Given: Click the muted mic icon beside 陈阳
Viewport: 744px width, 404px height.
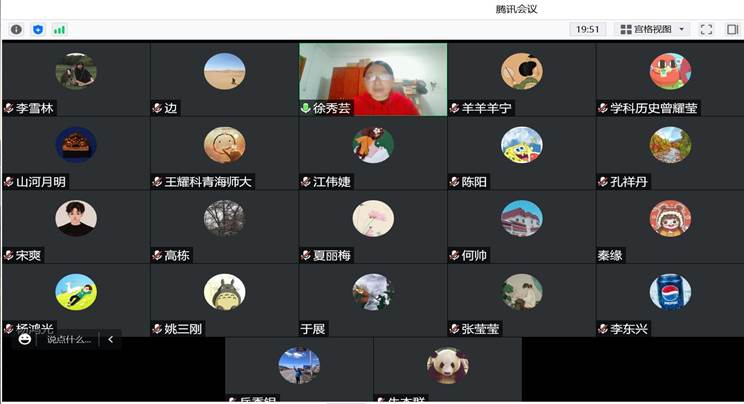Looking at the screenshot, I should (x=455, y=182).
